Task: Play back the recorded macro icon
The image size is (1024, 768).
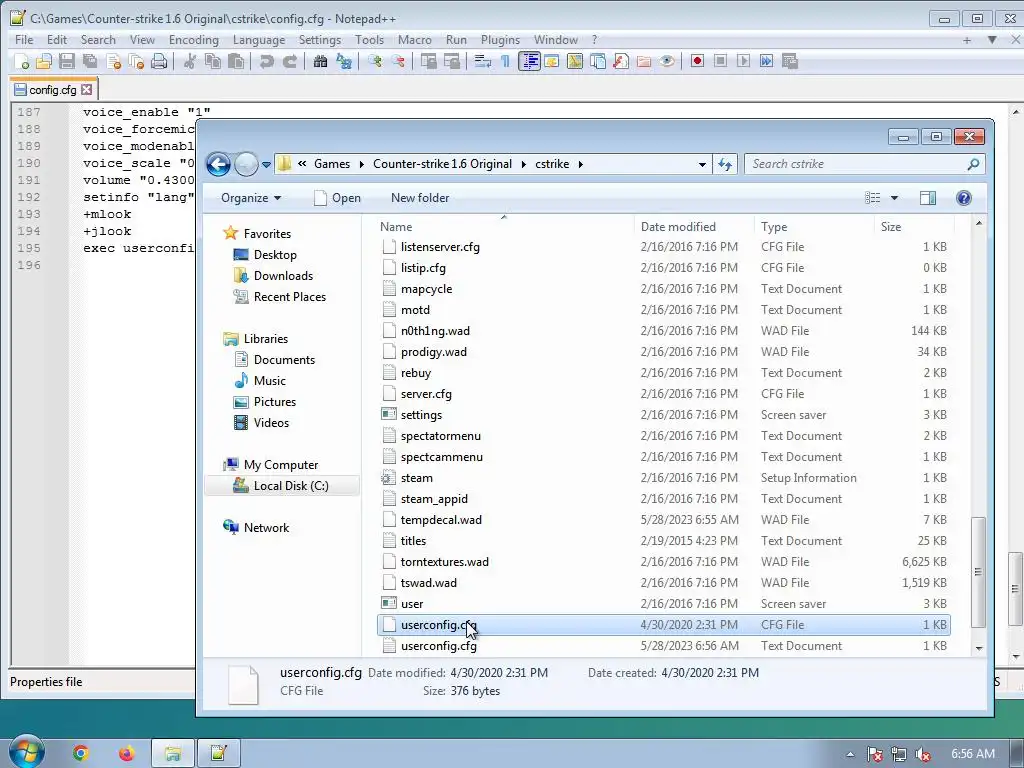Action: pyautogui.click(x=743, y=61)
